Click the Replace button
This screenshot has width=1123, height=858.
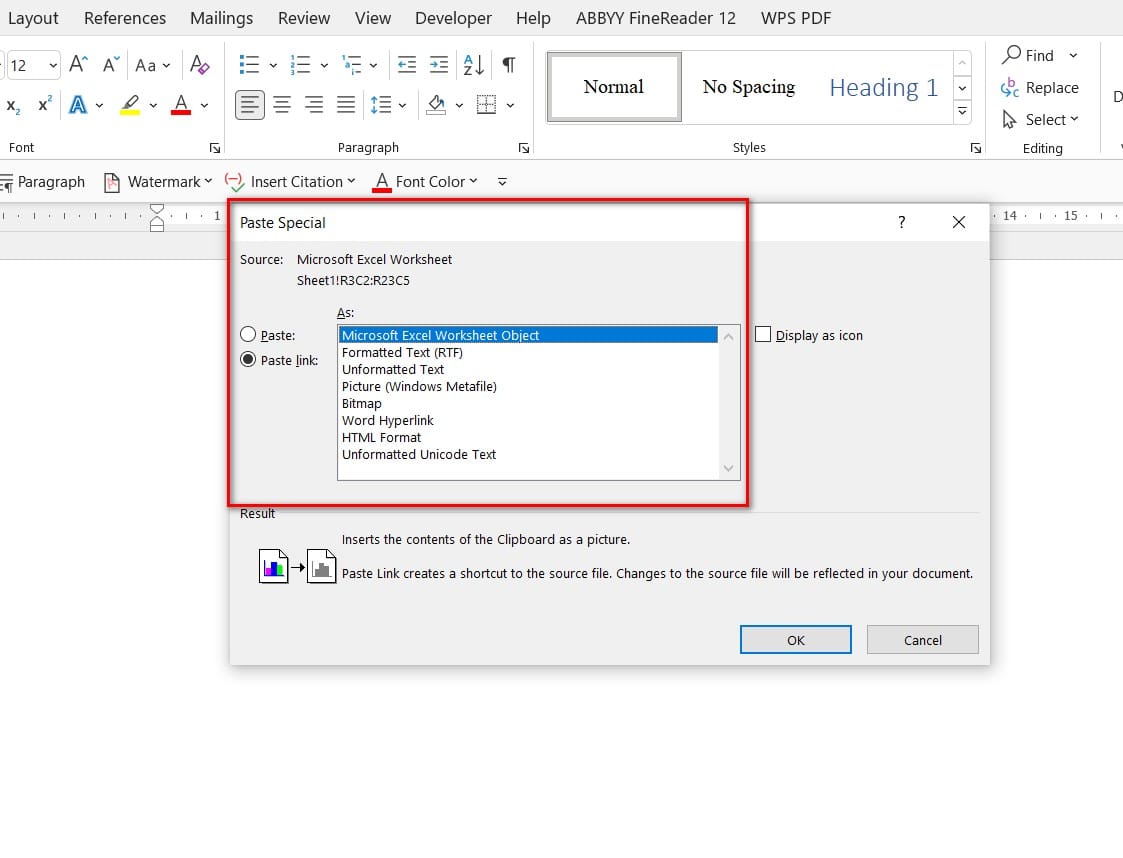1039,87
